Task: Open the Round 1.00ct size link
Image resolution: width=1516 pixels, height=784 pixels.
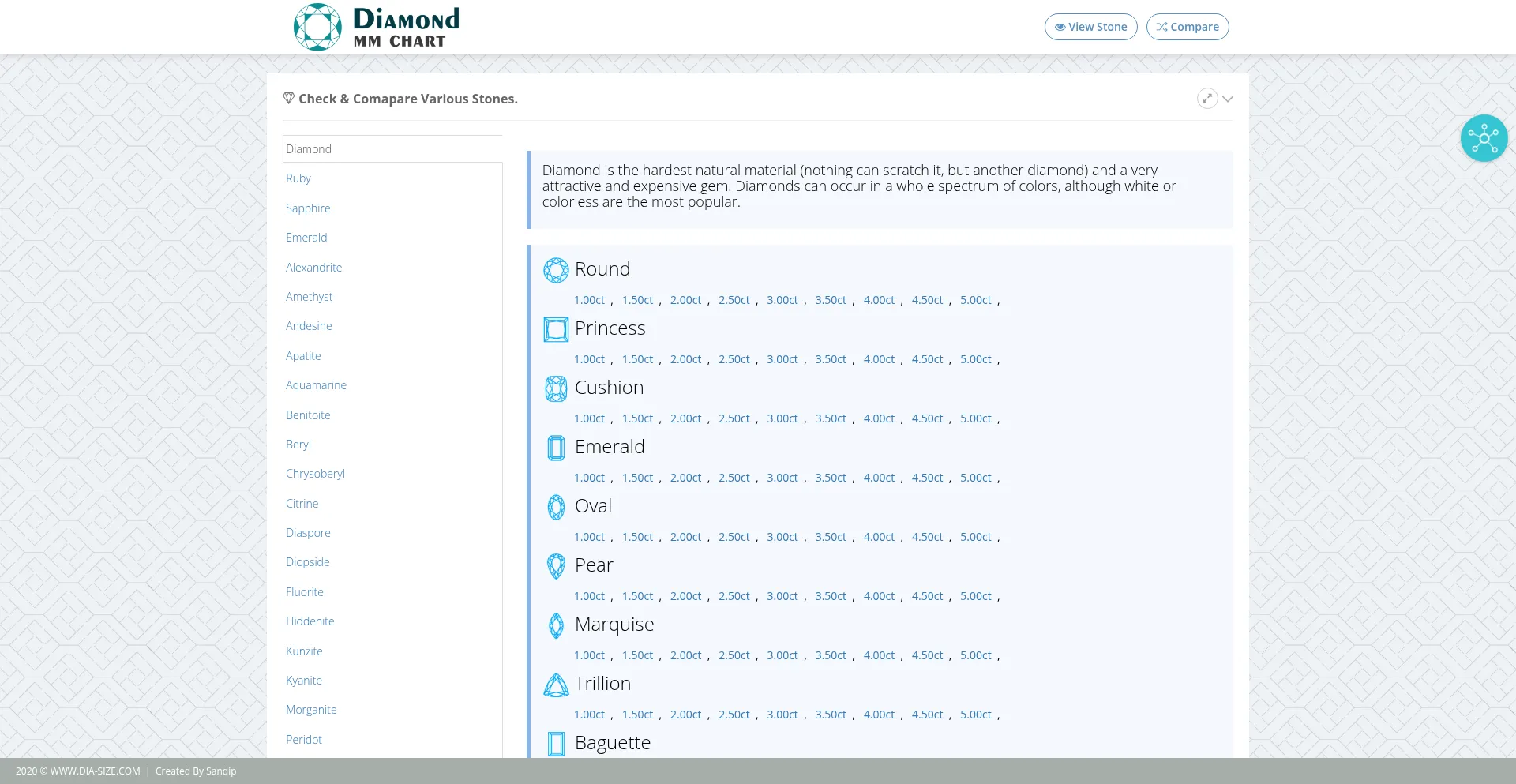Action: click(x=589, y=300)
